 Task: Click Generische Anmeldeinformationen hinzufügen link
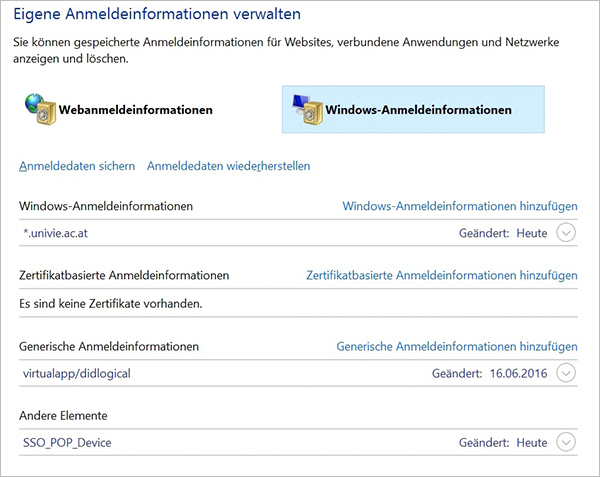point(457,347)
